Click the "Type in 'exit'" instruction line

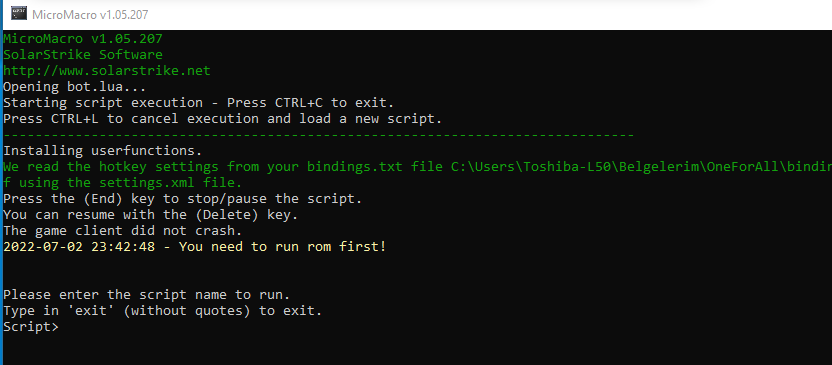162,310
